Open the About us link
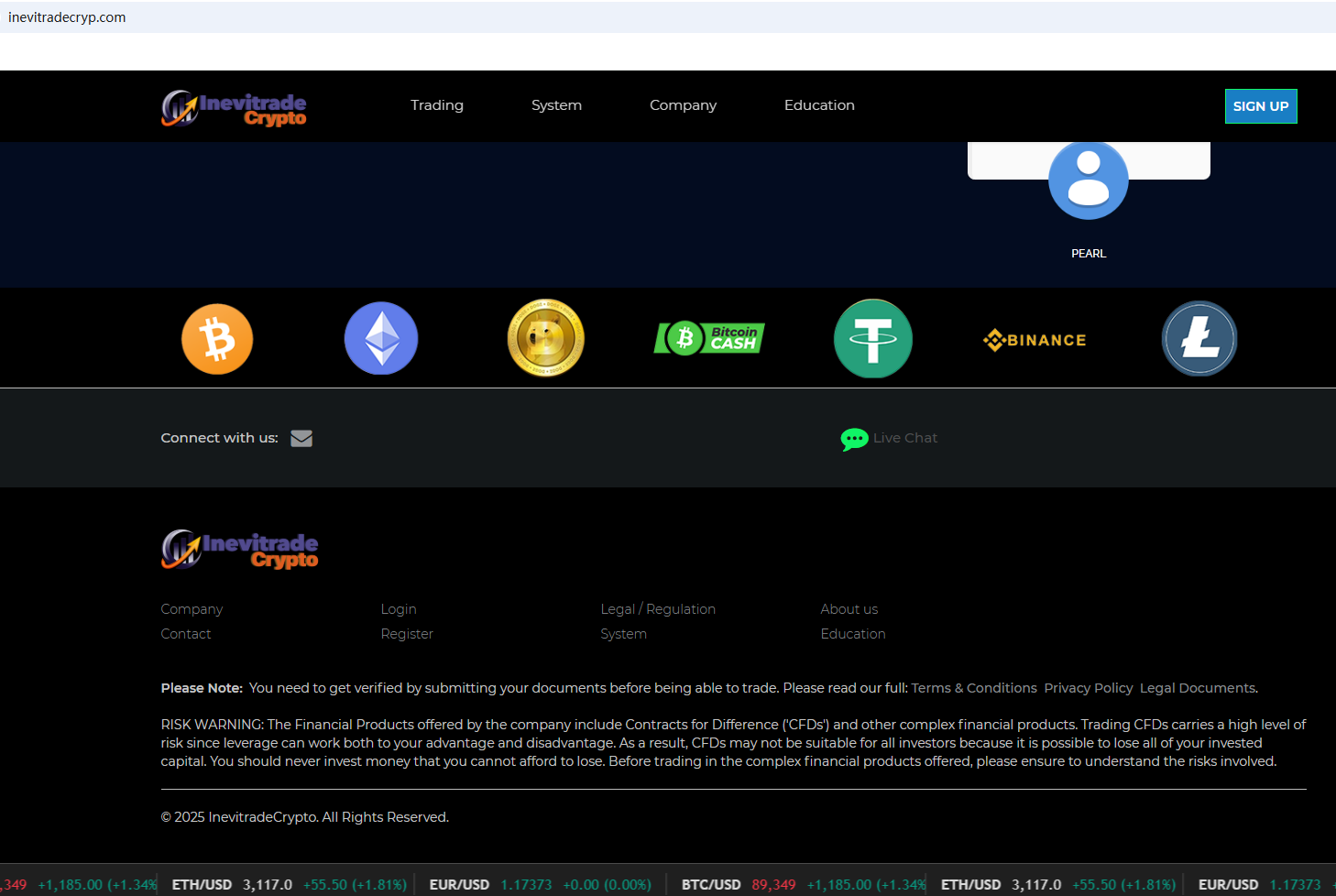The image size is (1336, 896). click(x=849, y=609)
